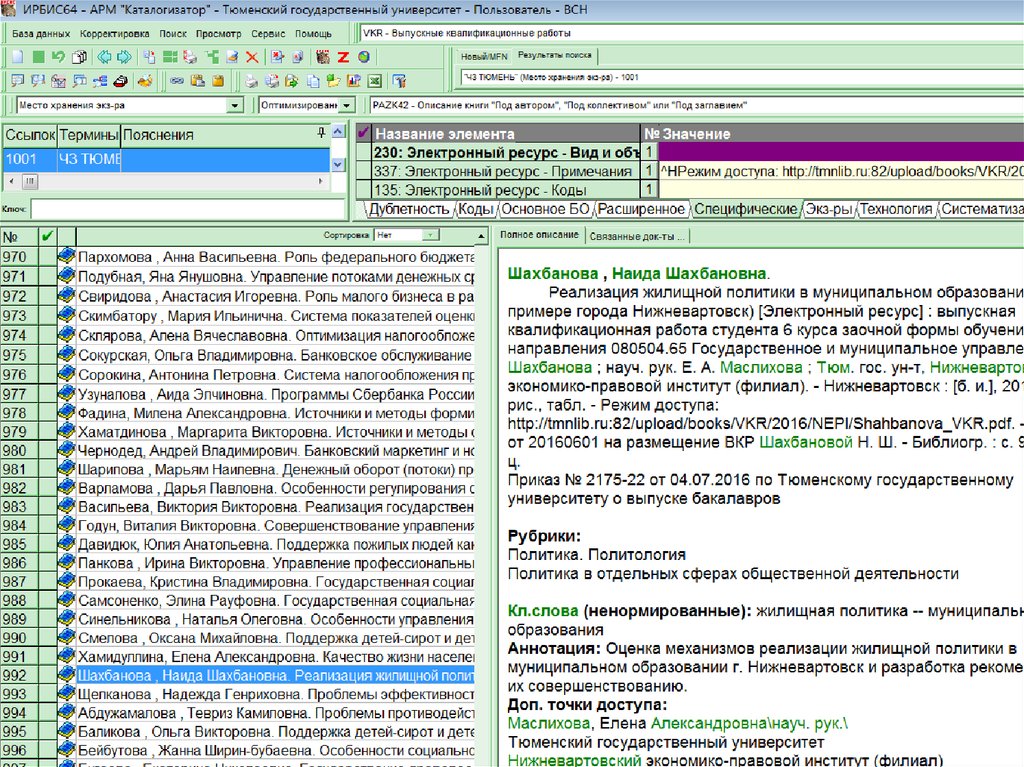This screenshot has height=767, width=1024.
Task: Click the red Z toolbar icon
Action: [343, 57]
